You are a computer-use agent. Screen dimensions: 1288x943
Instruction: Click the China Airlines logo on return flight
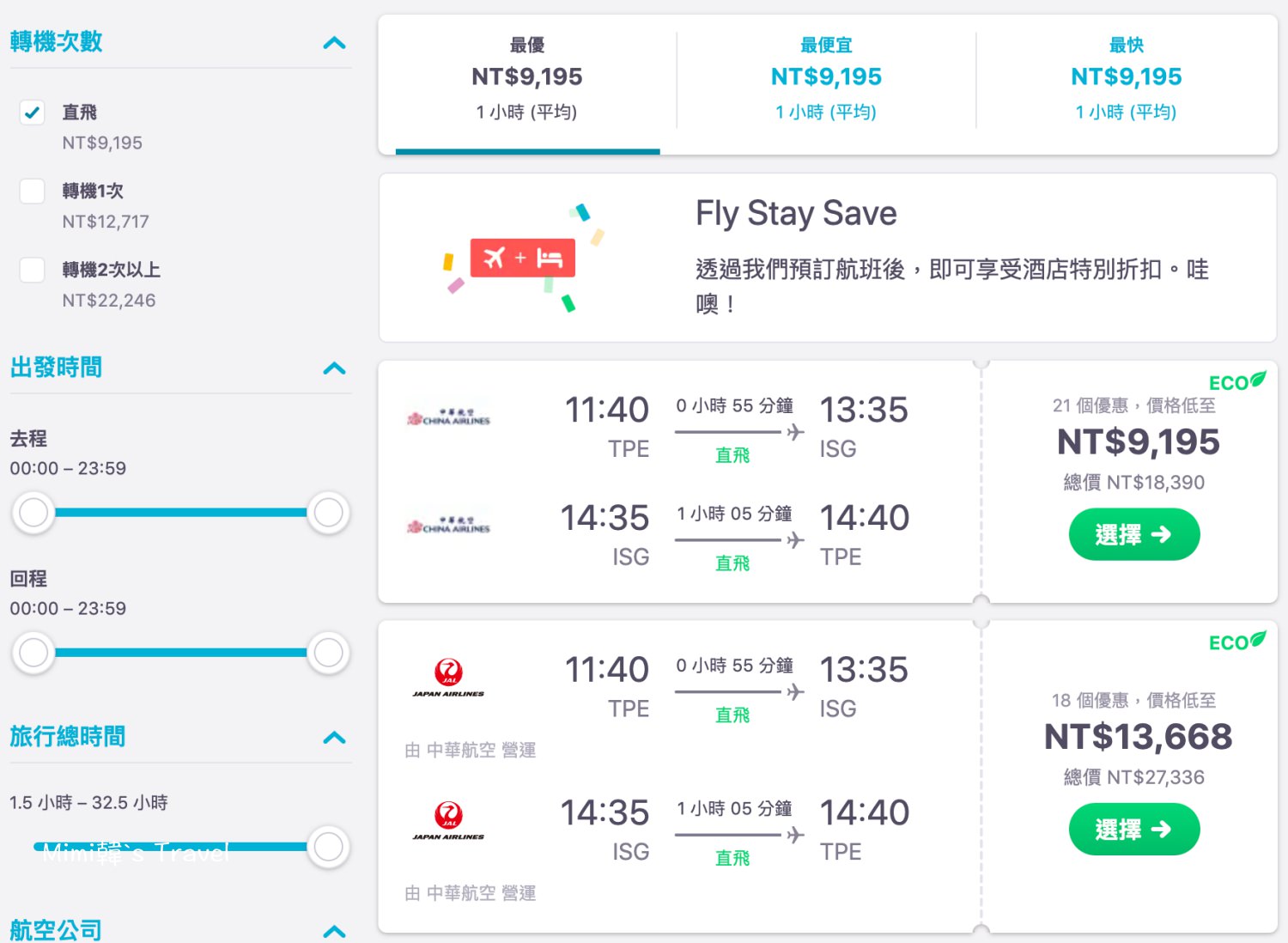(448, 526)
